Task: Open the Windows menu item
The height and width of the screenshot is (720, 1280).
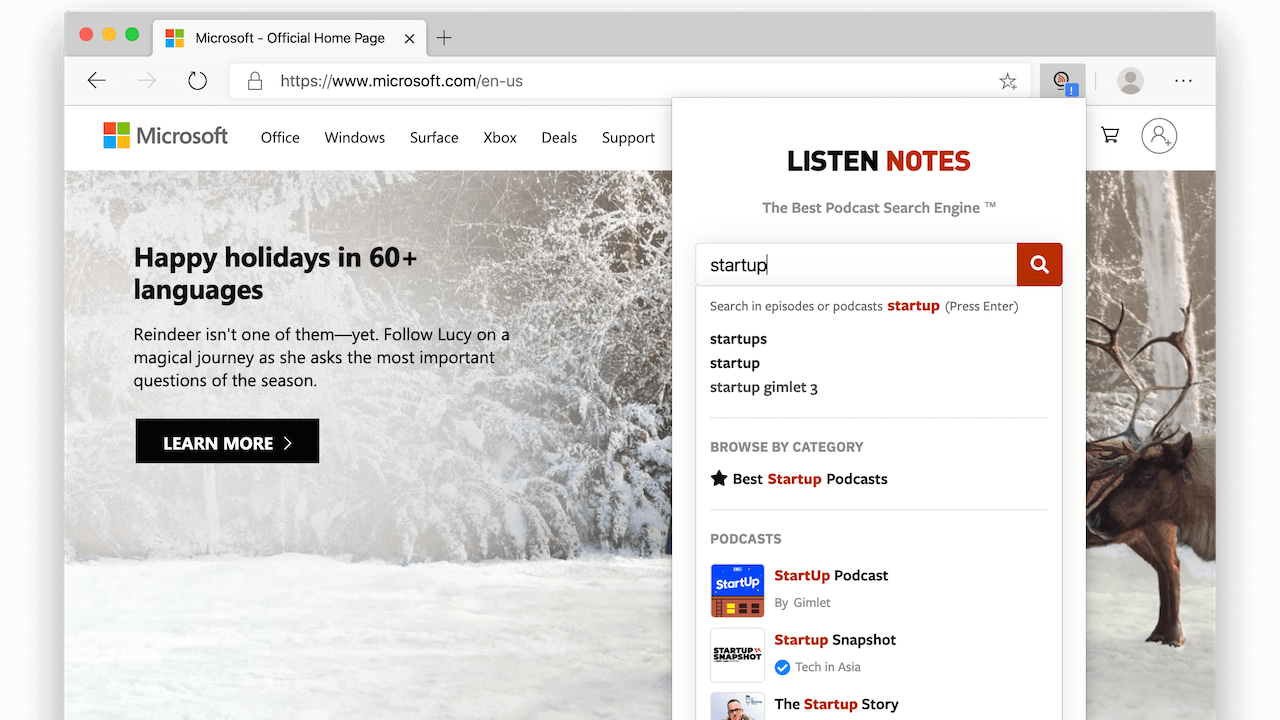Action: coord(355,138)
